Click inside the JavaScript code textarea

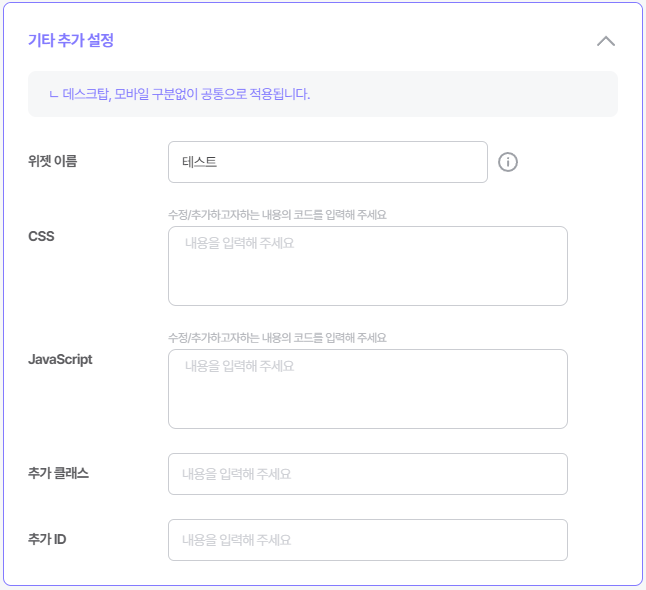pos(368,389)
